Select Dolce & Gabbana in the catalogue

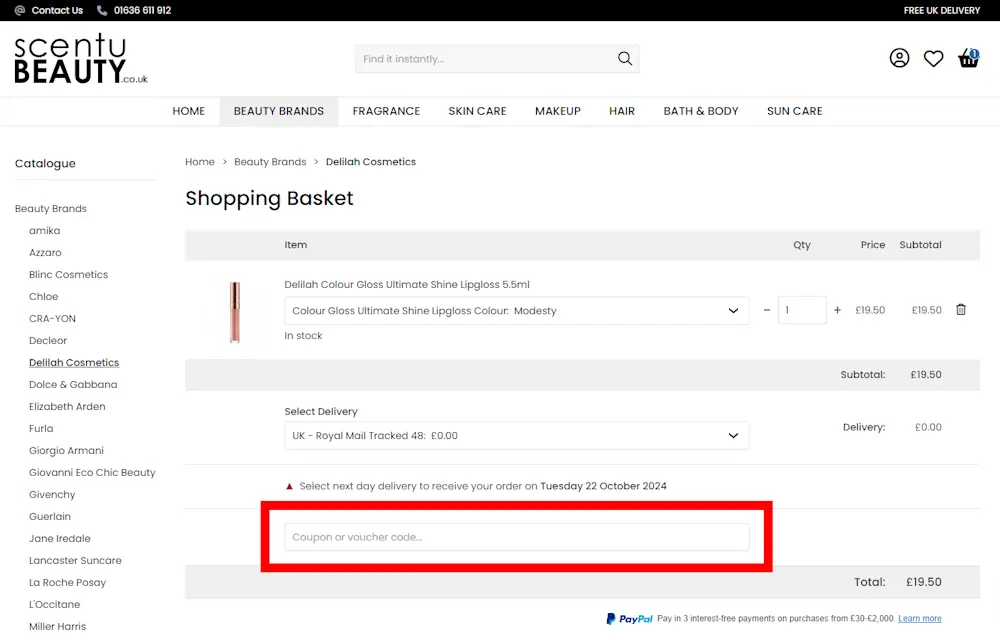click(73, 384)
